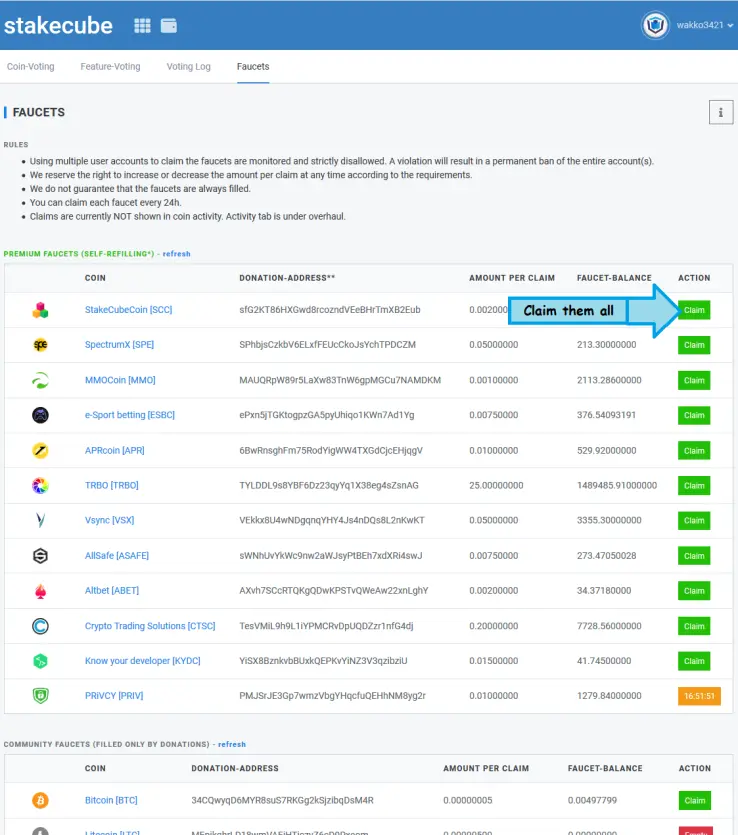Open Know your developer [KYDC] link
The image size is (738, 835).
[143, 661]
